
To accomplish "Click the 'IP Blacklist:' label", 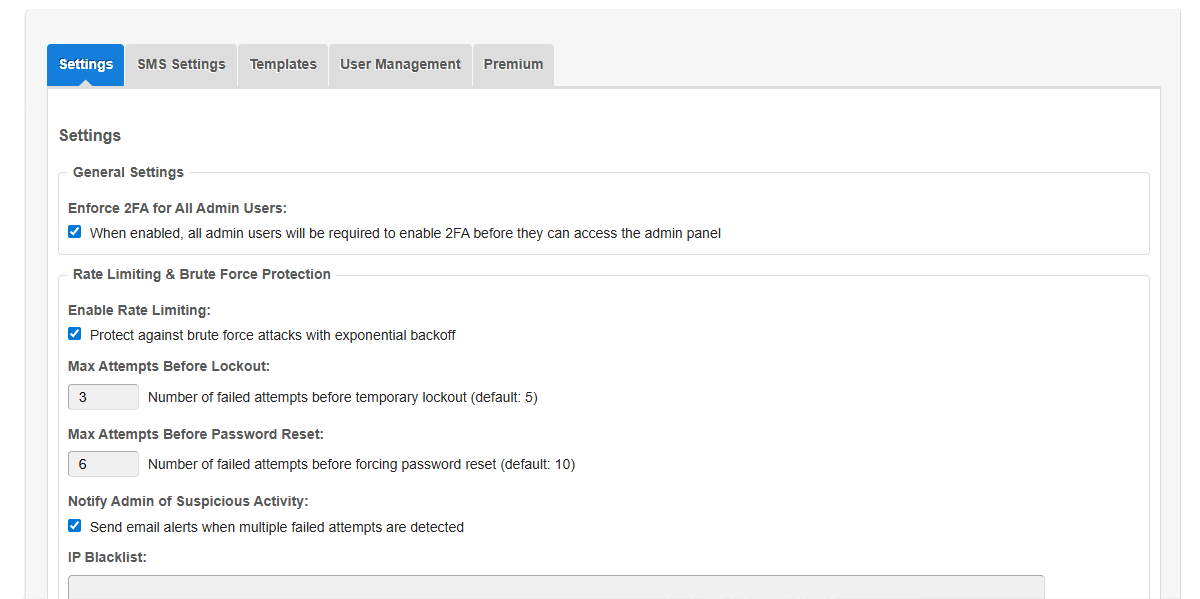I will pos(107,557).
